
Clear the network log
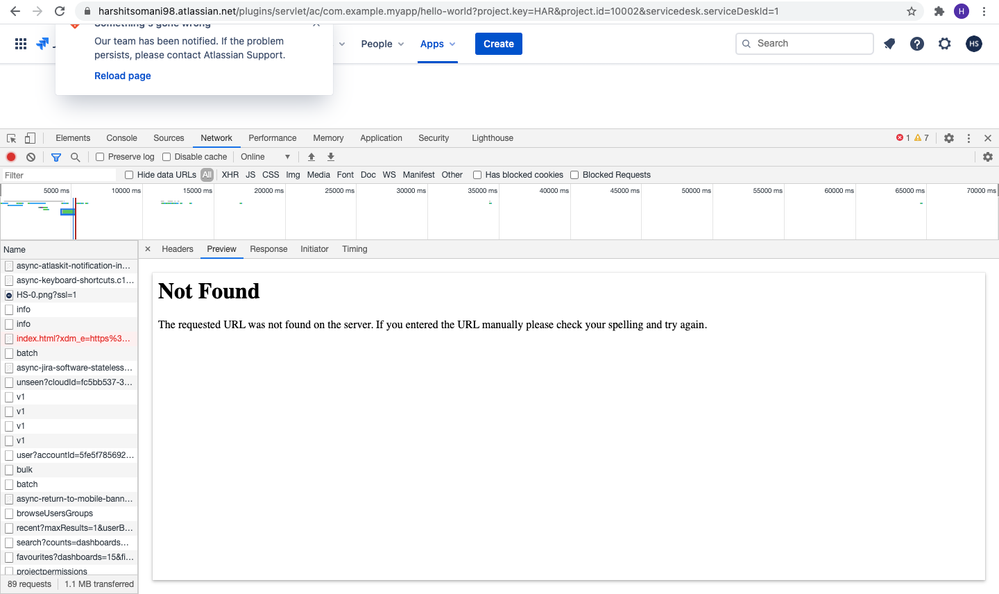tap(31, 157)
